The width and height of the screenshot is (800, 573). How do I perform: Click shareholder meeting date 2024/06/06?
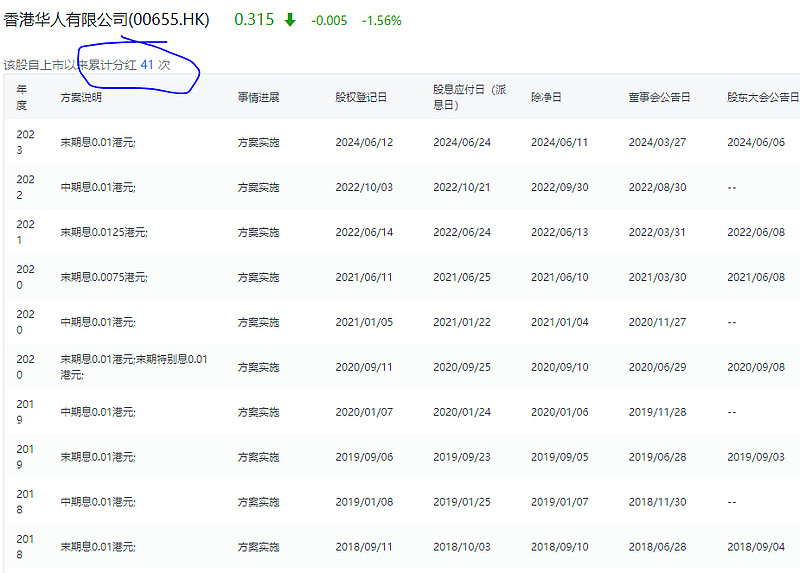coord(756,142)
